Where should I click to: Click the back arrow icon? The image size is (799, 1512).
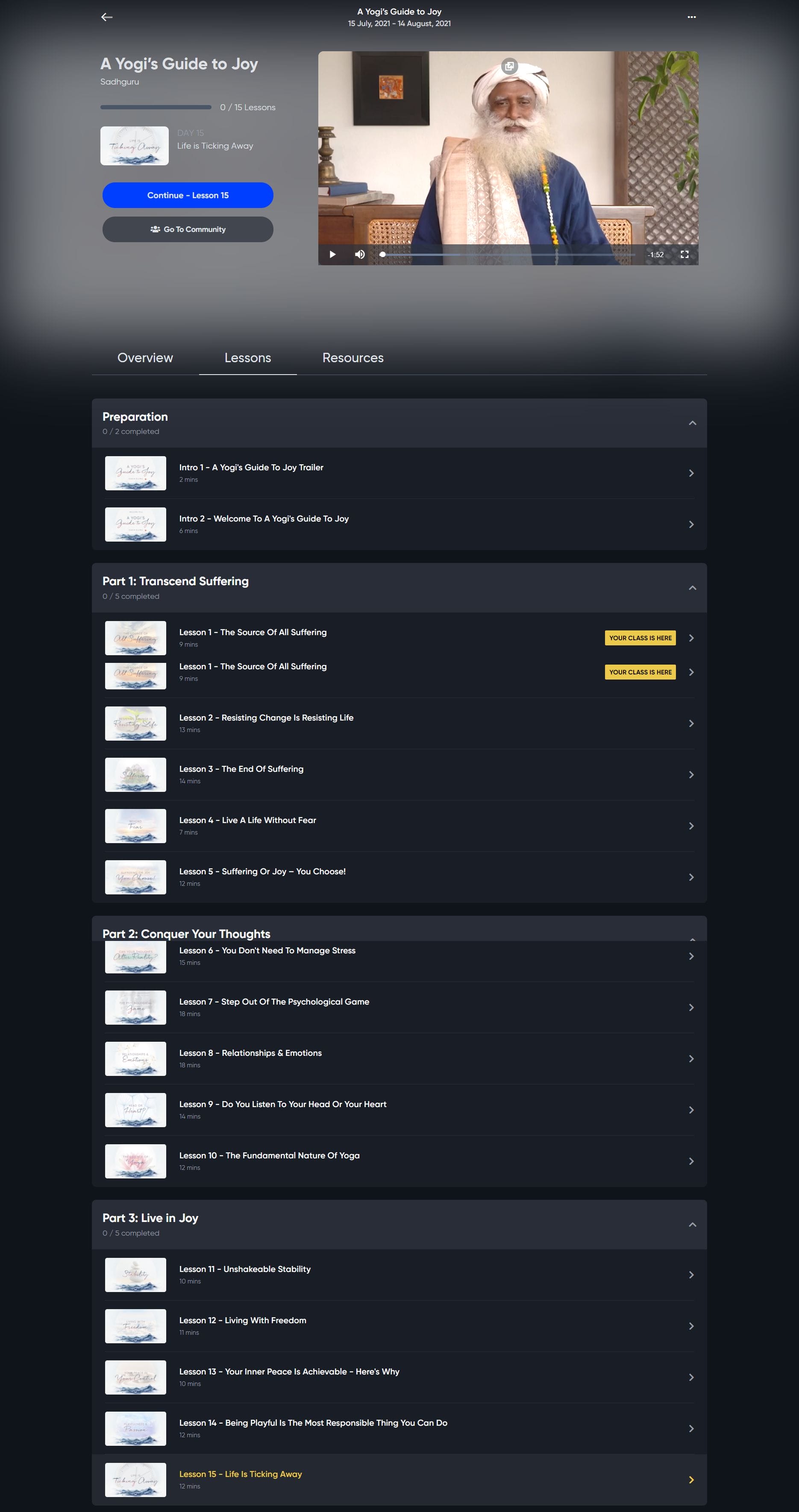pos(106,17)
